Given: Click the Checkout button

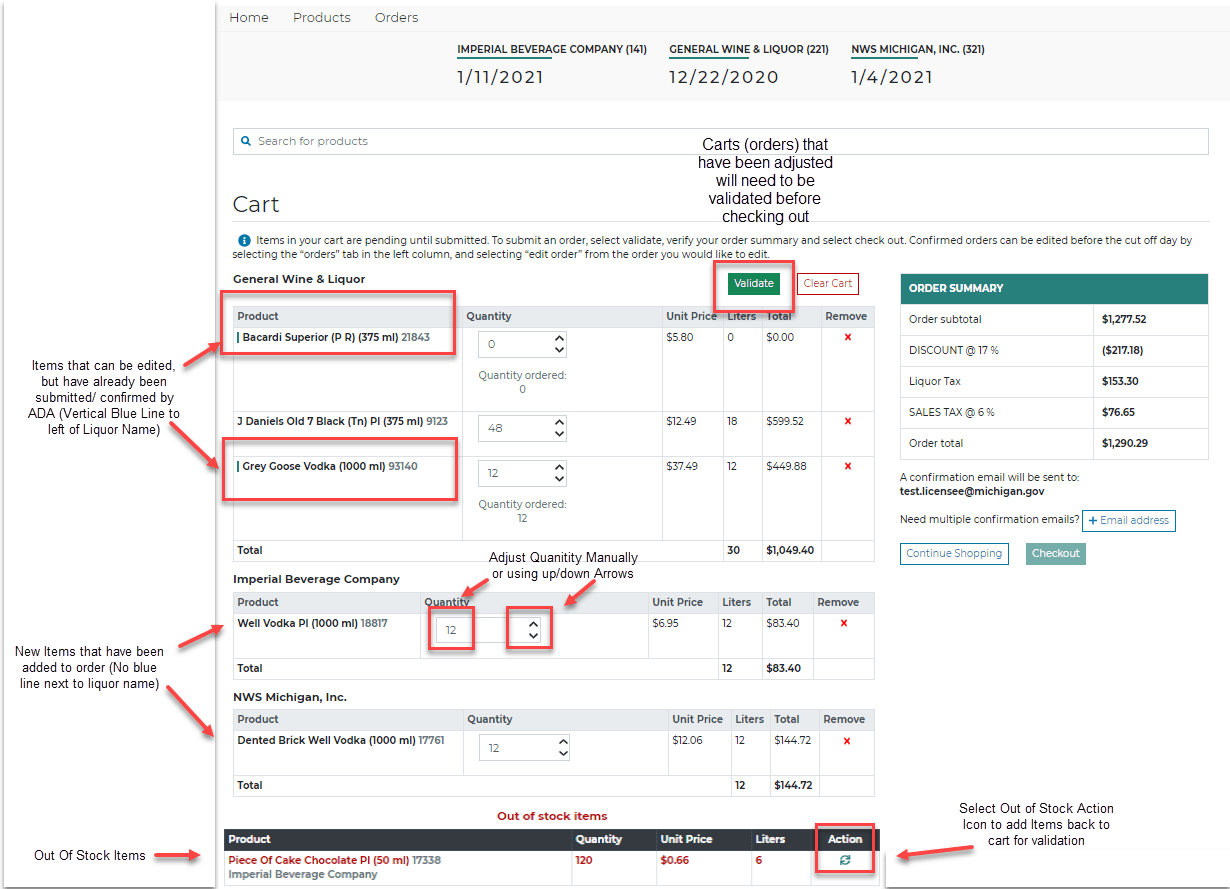Looking at the screenshot, I should [x=1056, y=554].
